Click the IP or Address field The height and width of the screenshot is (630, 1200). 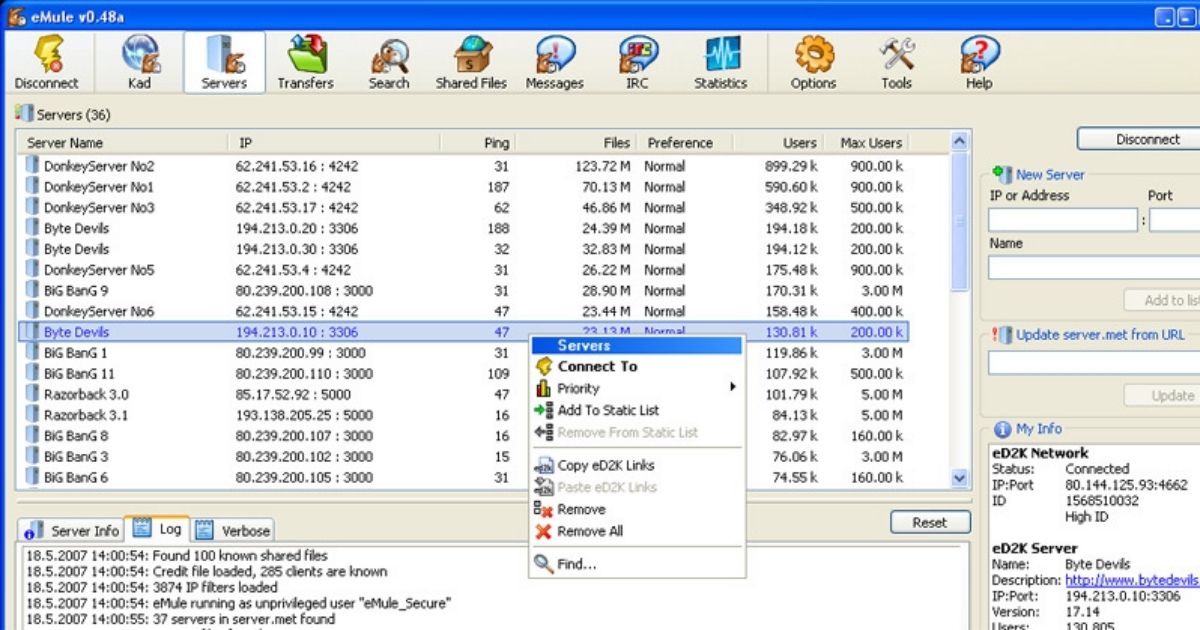point(1061,218)
